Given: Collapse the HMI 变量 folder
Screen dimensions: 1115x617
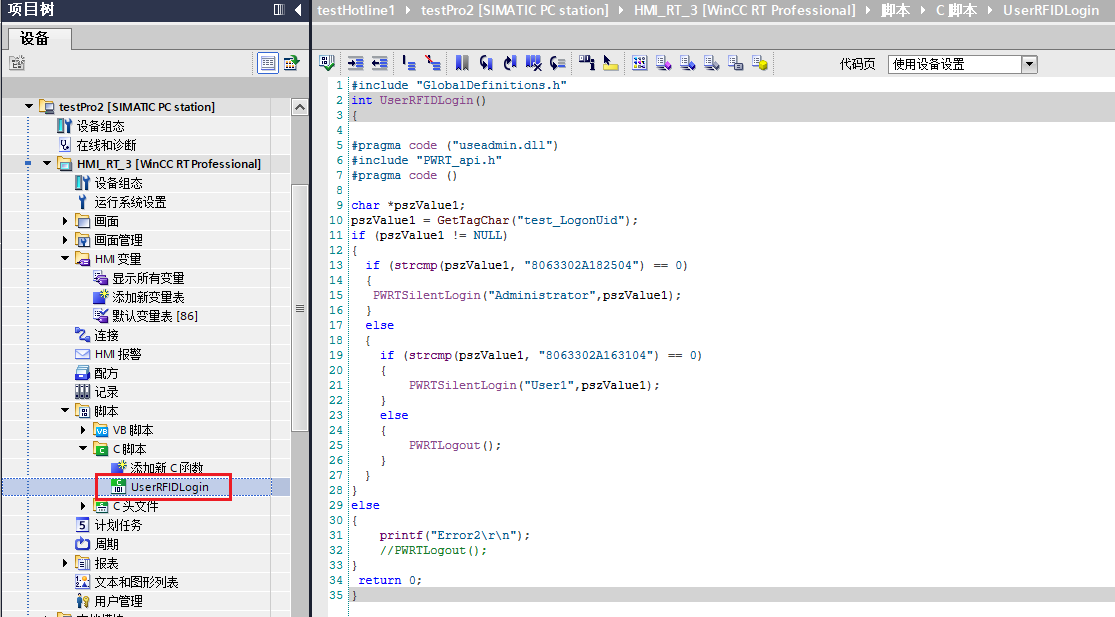Looking at the screenshot, I should pos(66,259).
